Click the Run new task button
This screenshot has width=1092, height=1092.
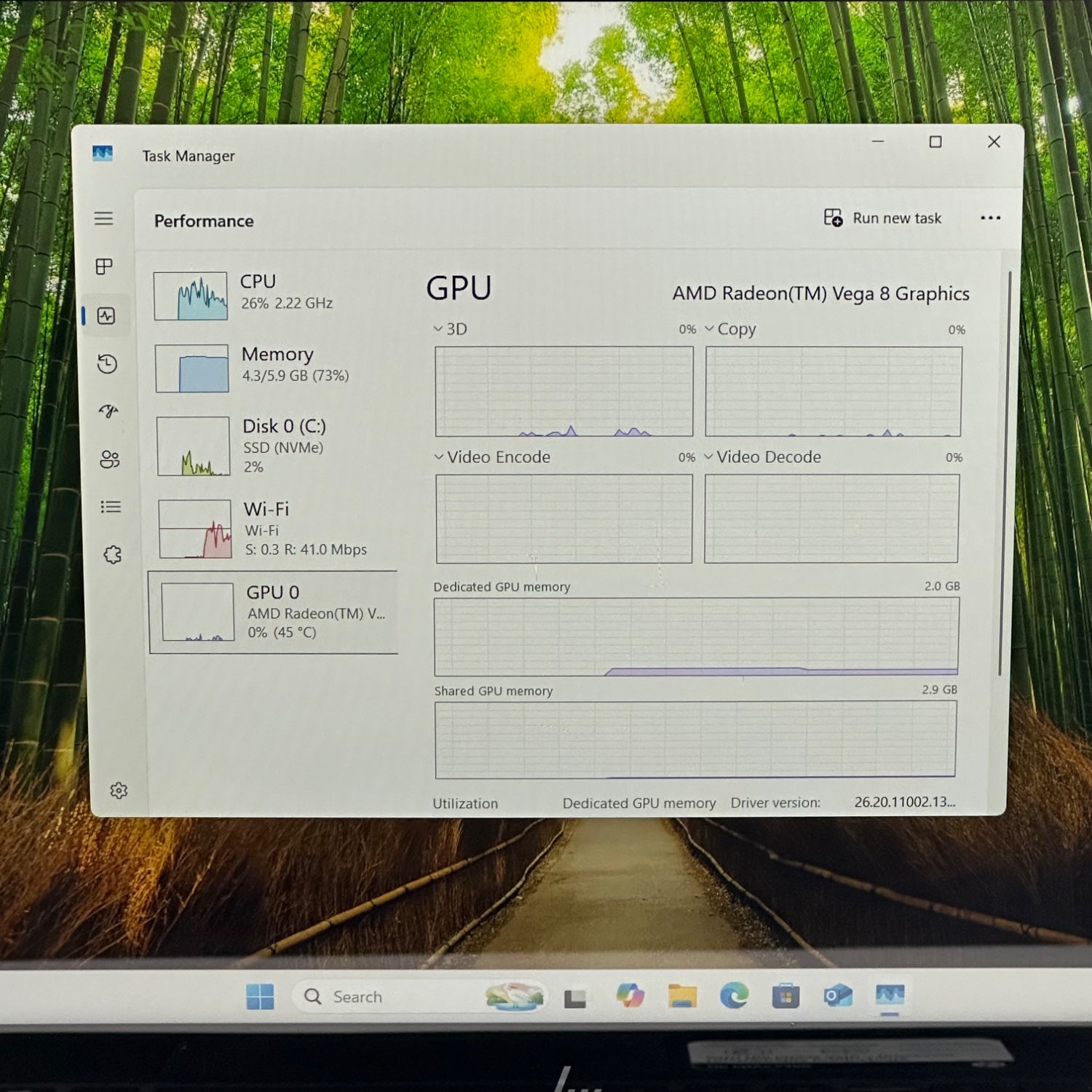click(882, 218)
